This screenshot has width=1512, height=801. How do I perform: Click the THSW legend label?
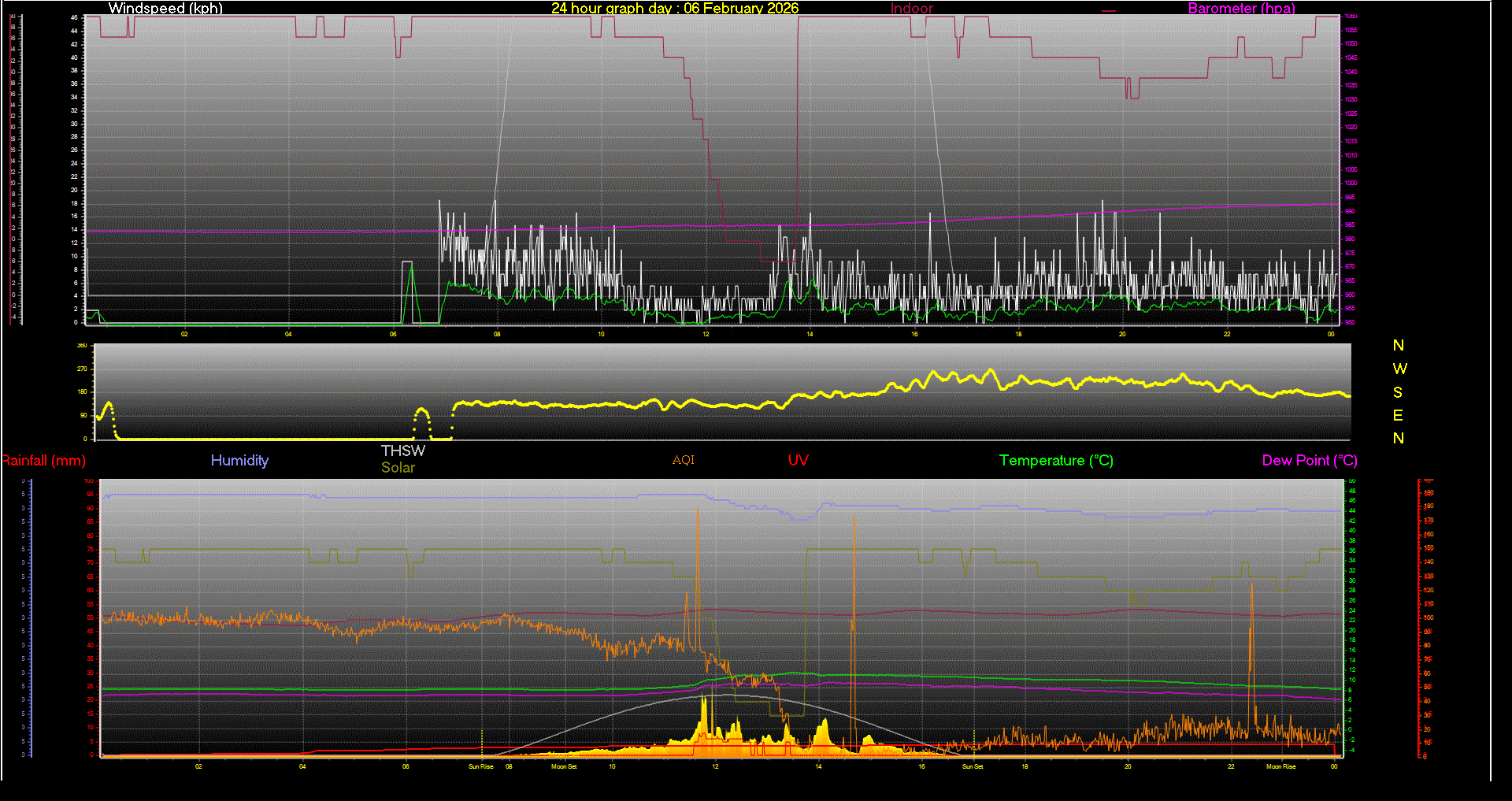point(402,451)
